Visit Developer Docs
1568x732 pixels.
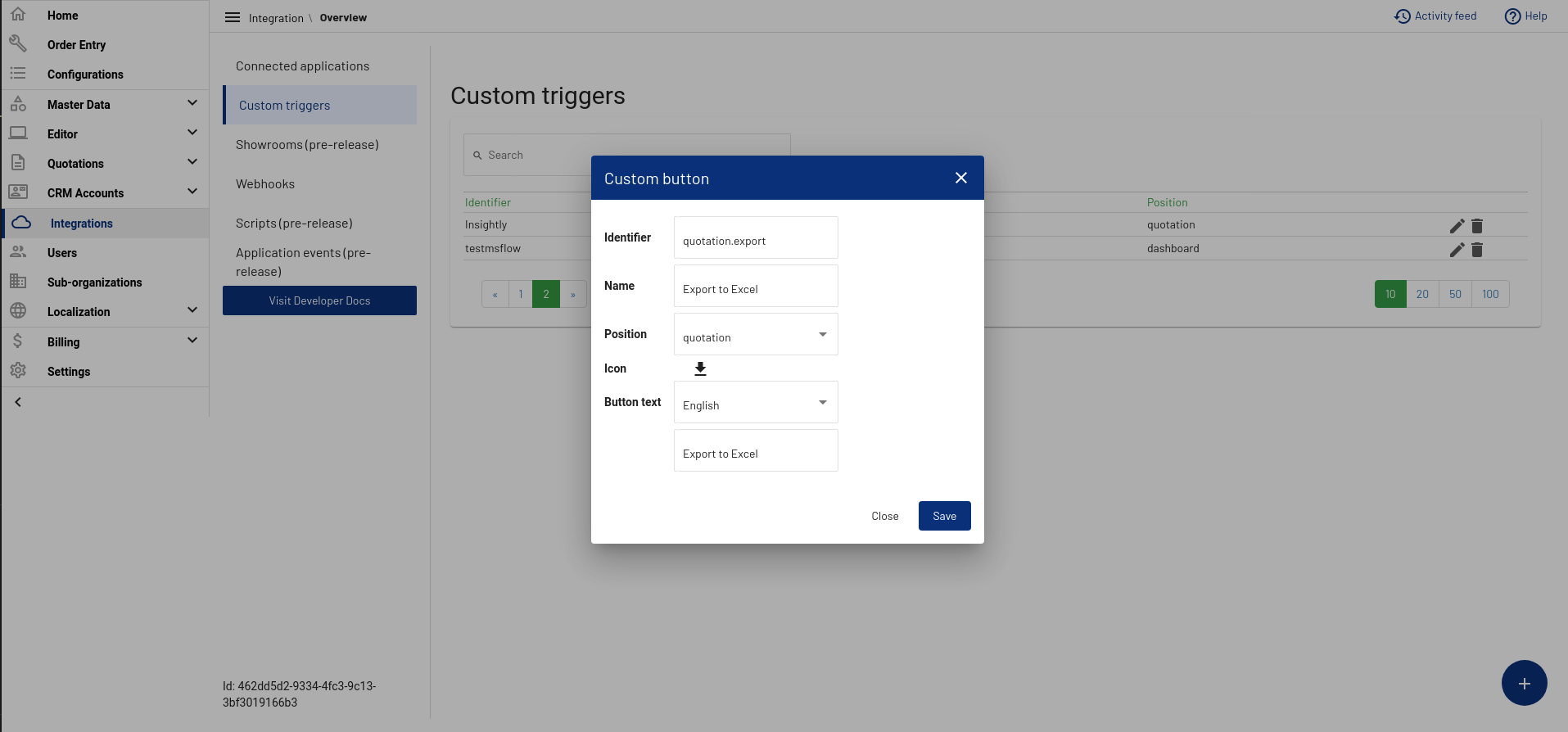[319, 300]
